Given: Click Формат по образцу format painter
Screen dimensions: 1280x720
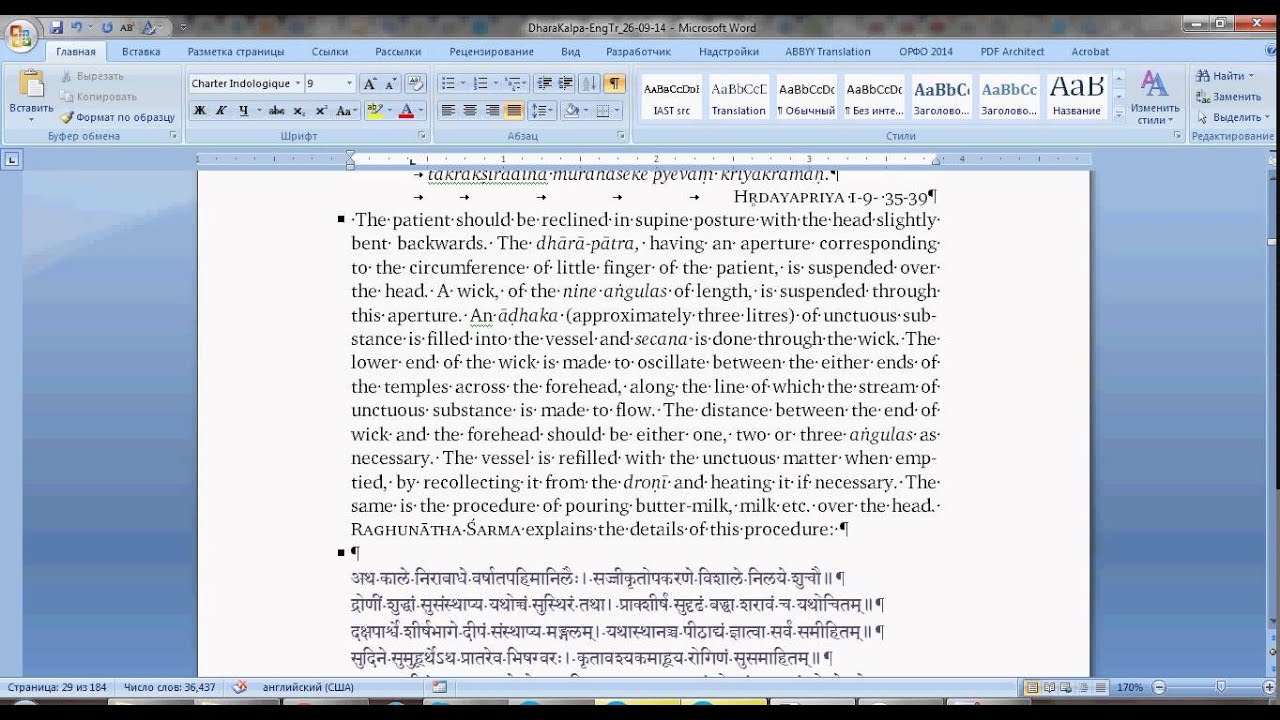Looking at the screenshot, I should tap(117, 117).
